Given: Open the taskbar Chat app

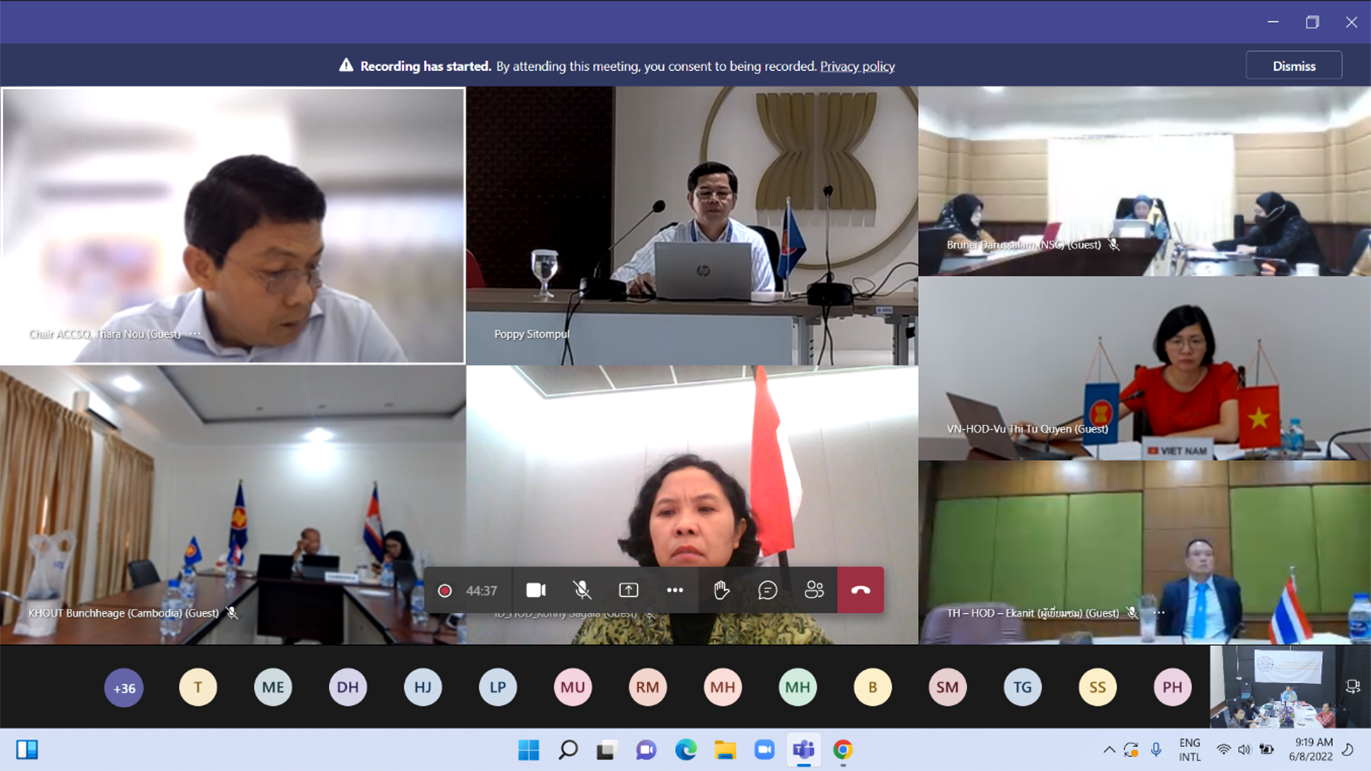Looking at the screenshot, I should click(646, 750).
